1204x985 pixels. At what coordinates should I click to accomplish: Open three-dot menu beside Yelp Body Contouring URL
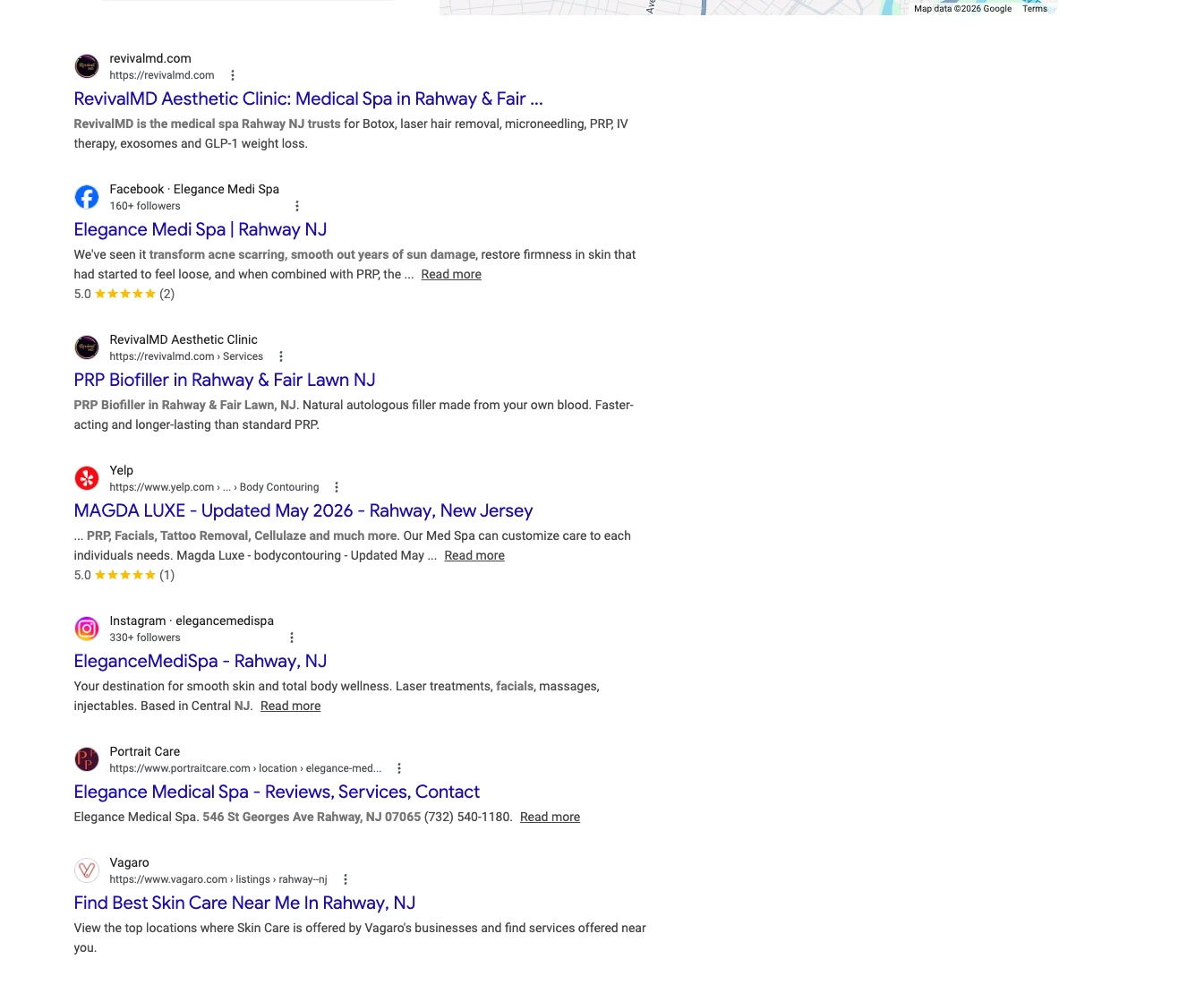(337, 487)
